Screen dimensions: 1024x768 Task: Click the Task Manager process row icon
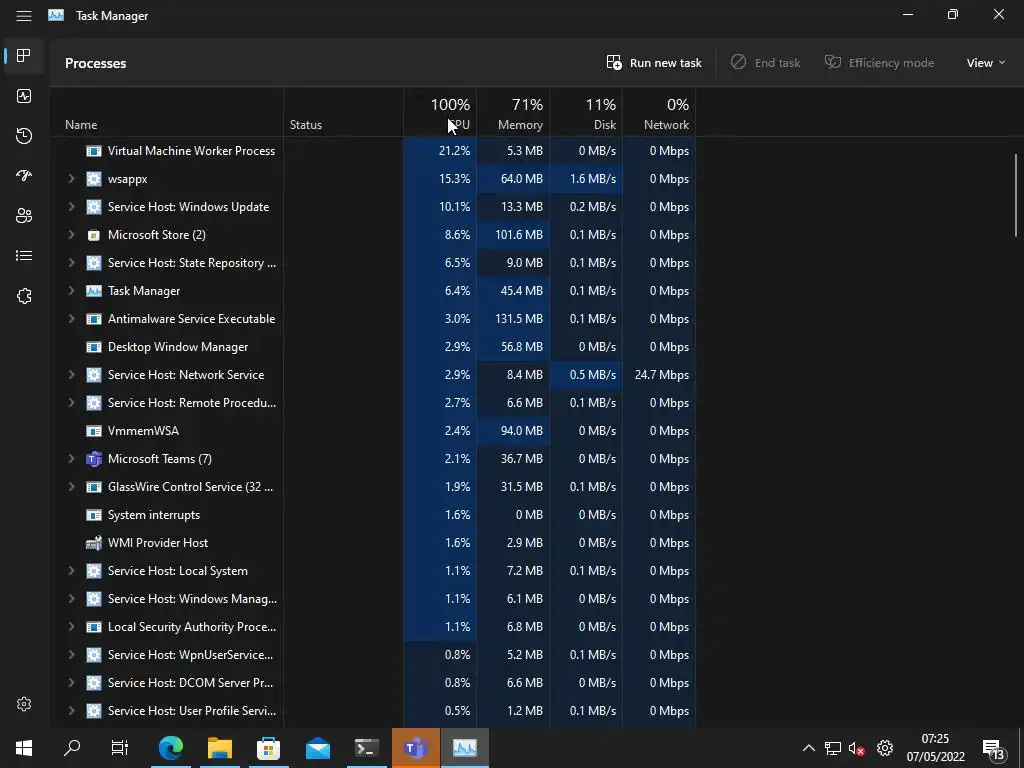click(94, 291)
